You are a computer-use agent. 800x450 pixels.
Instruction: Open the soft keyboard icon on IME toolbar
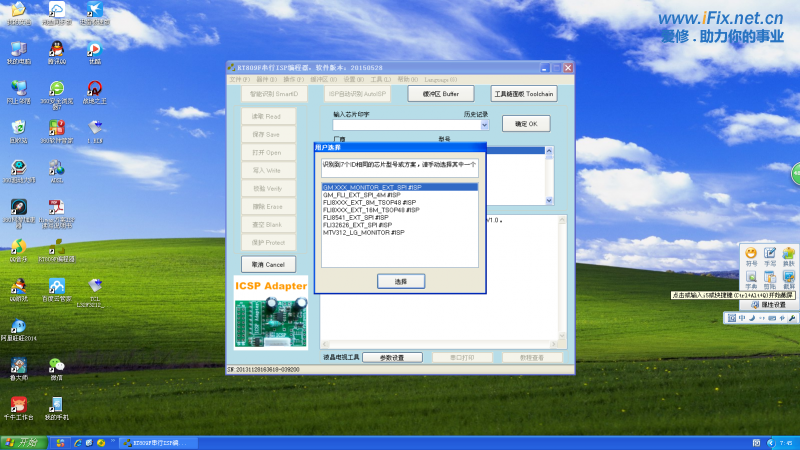[x=772, y=318]
